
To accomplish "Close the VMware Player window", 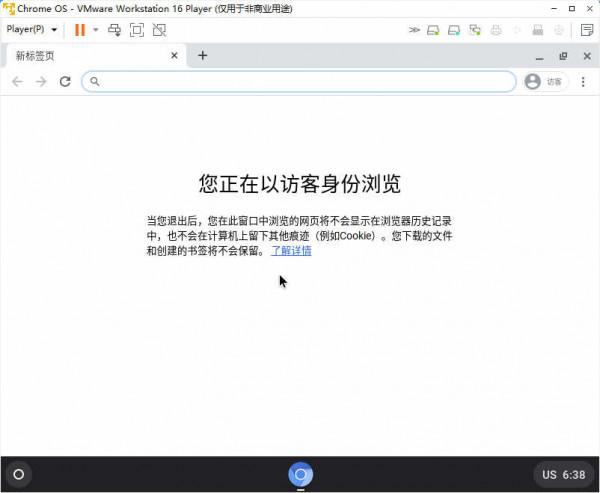I will (590, 8).
